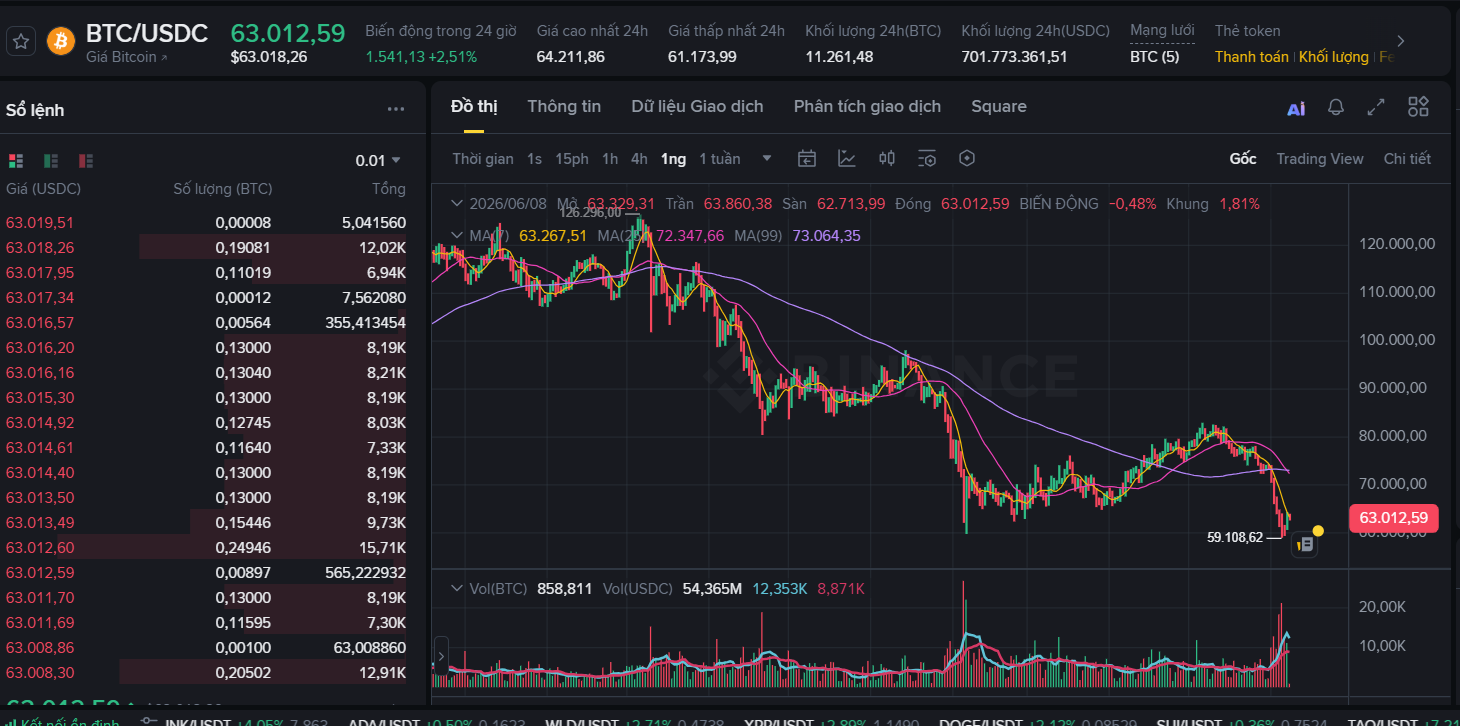The height and width of the screenshot is (726, 1460).
Task: Switch to Thông tin tab
Action: coord(564,106)
